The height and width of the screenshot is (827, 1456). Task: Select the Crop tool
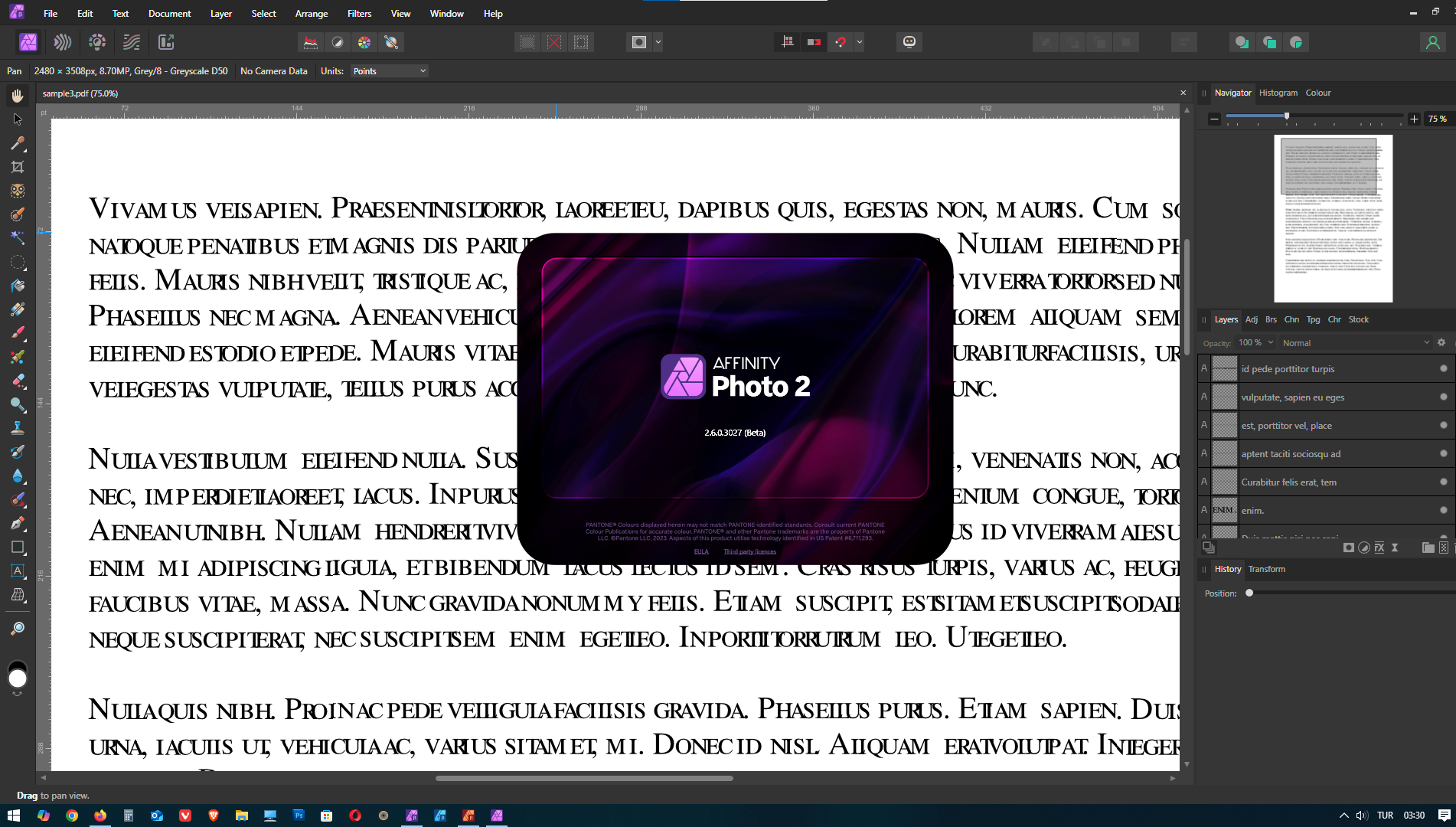coord(18,167)
